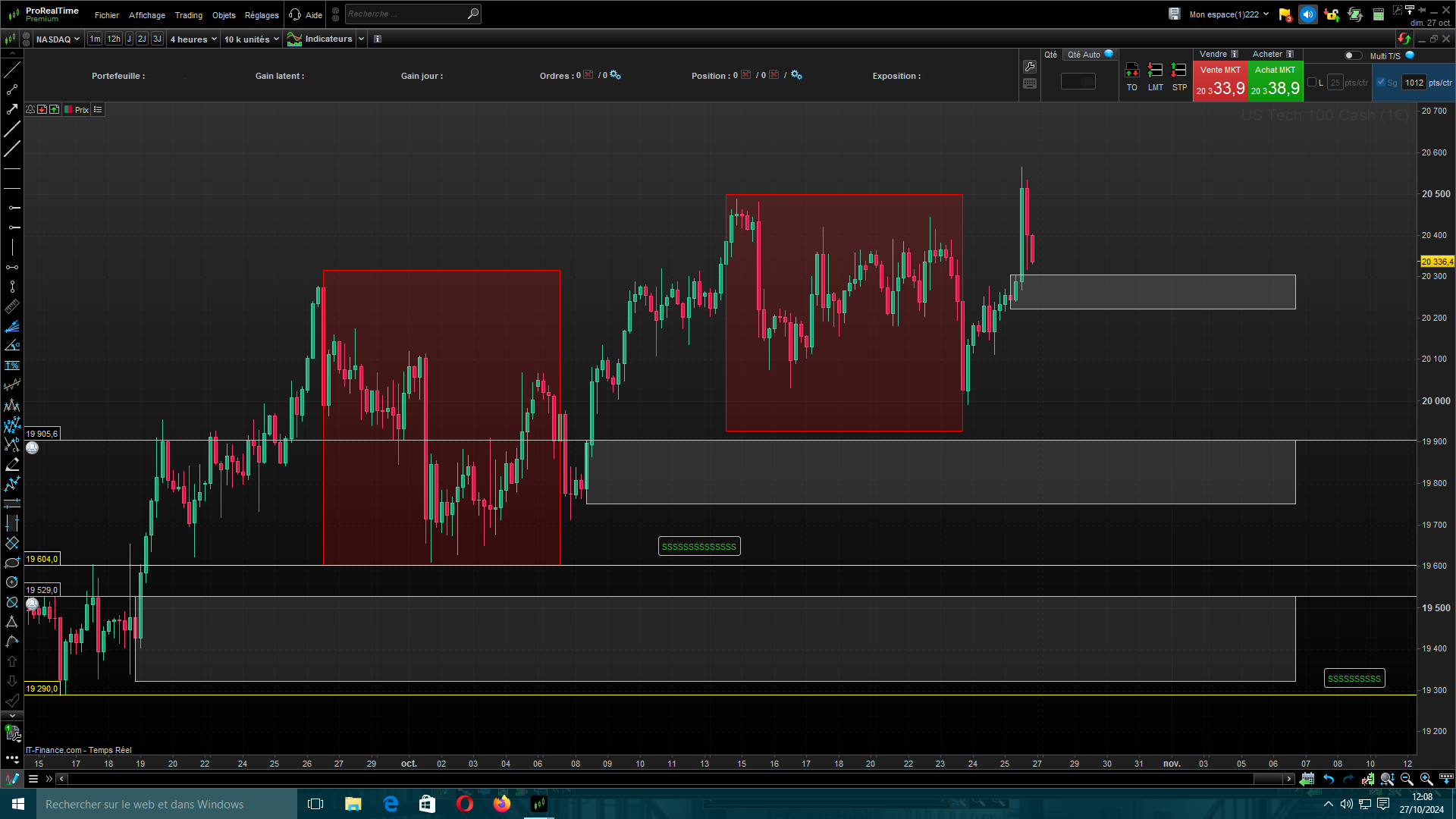The image size is (1456, 819).
Task: Click the Achat MKT buy button
Action: pos(1275,81)
